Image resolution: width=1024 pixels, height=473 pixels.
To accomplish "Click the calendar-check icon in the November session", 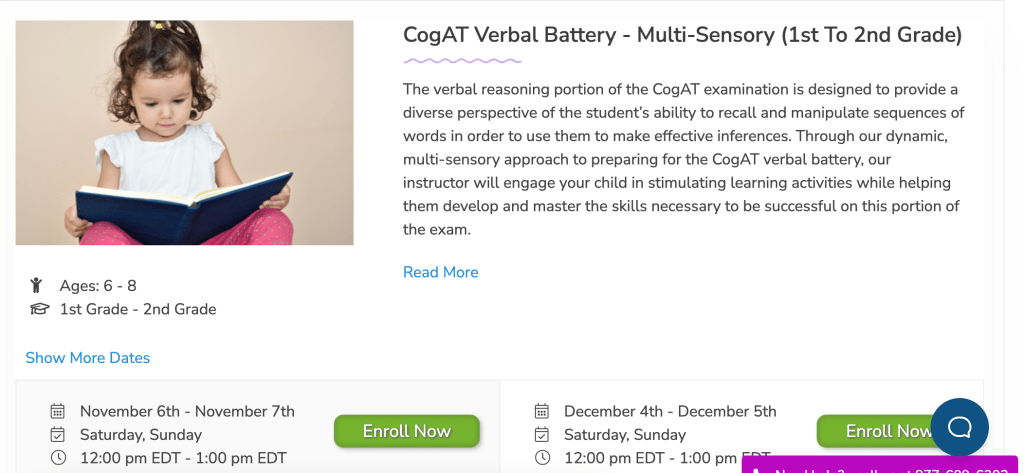I will pos(58,435).
